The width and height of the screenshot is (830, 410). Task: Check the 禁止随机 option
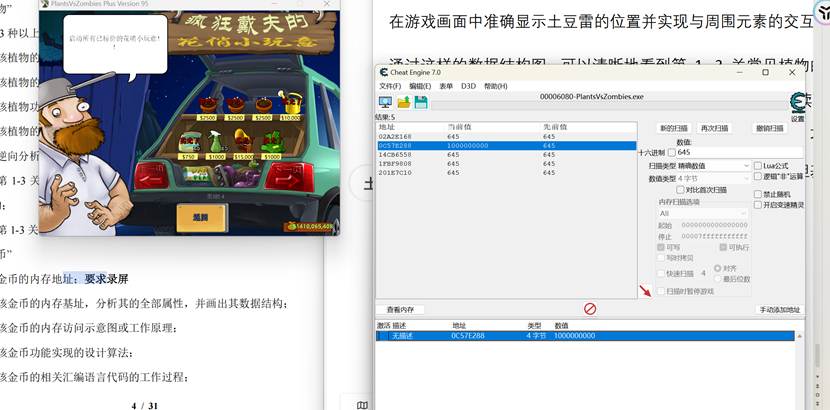(757, 195)
